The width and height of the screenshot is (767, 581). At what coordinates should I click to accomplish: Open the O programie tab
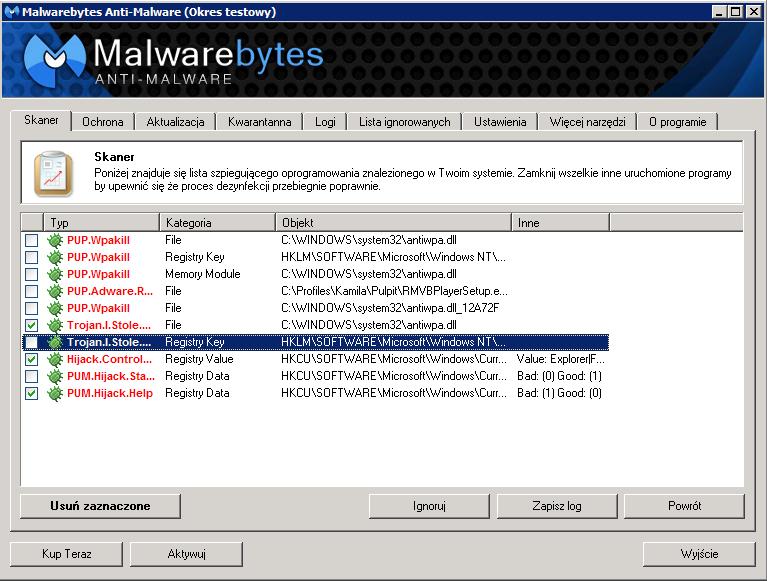(677, 122)
